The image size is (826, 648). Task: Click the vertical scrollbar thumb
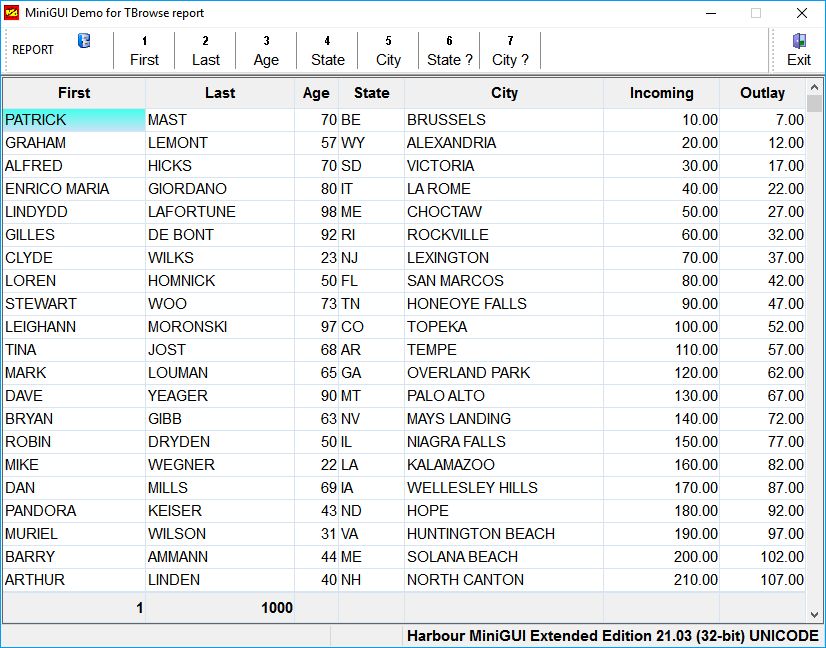click(814, 104)
